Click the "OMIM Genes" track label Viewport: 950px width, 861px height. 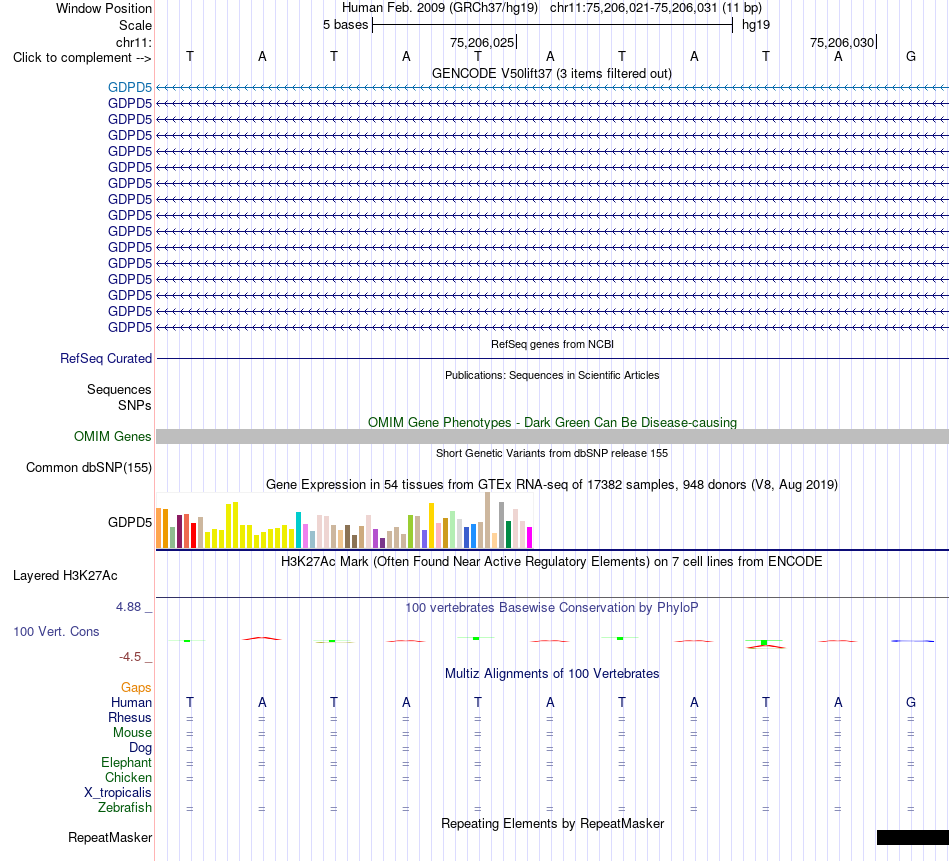[x=113, y=436]
